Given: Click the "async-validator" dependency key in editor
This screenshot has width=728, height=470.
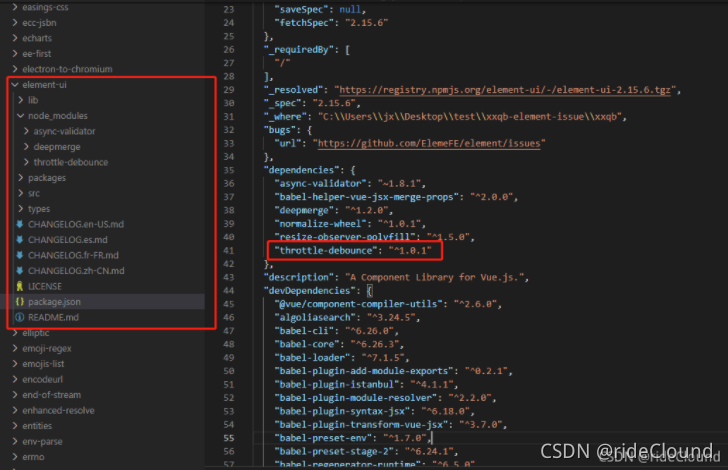Looking at the screenshot, I should (320, 183).
